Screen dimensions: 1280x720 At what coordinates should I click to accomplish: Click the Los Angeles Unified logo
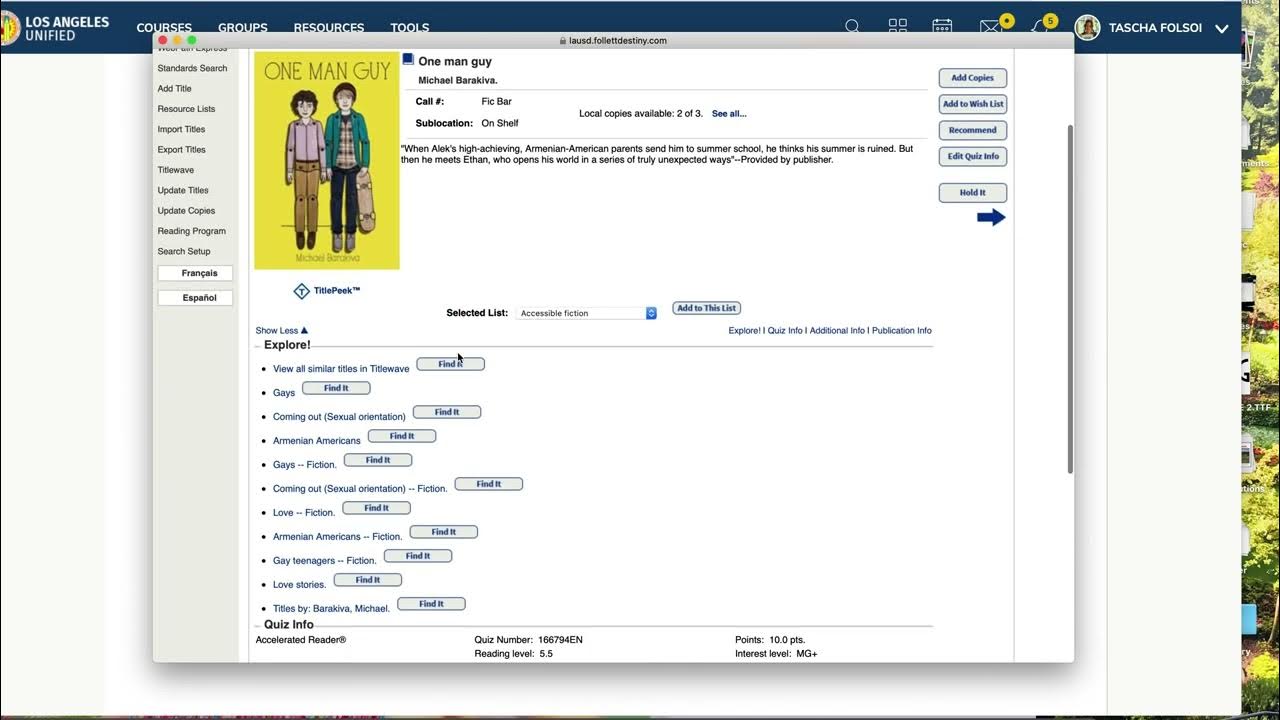pos(55,27)
